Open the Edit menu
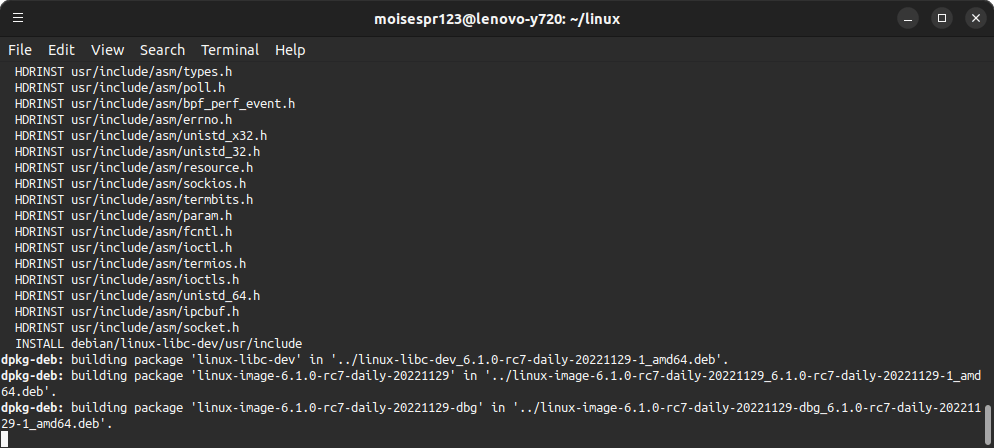 pyautogui.click(x=61, y=50)
